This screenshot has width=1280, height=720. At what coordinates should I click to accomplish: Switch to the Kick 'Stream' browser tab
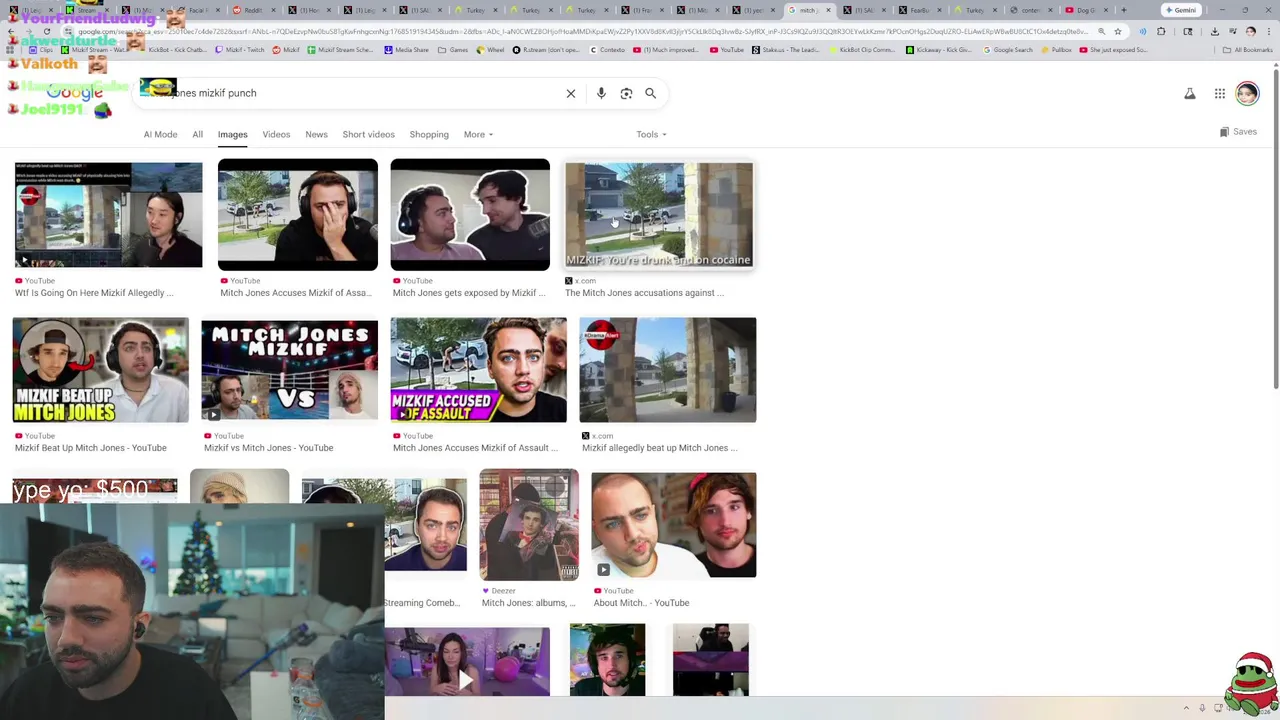click(86, 10)
